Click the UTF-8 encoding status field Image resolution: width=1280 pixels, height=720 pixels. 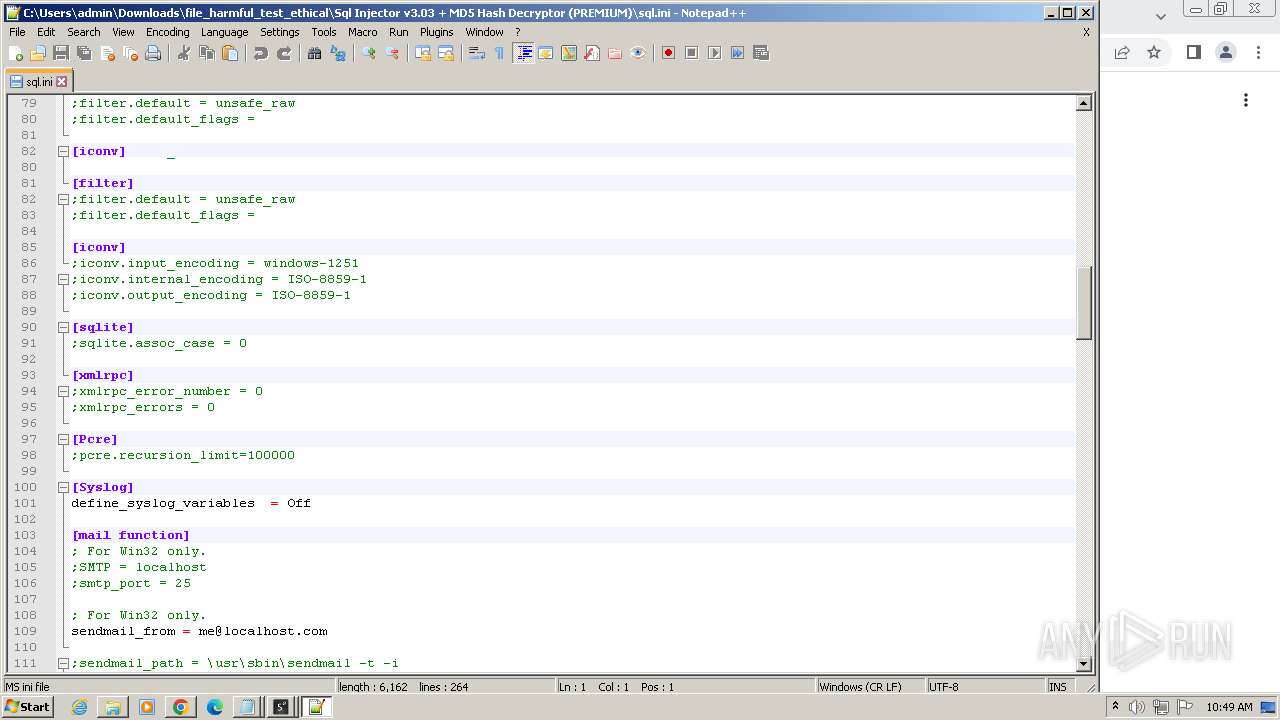(x=985, y=687)
